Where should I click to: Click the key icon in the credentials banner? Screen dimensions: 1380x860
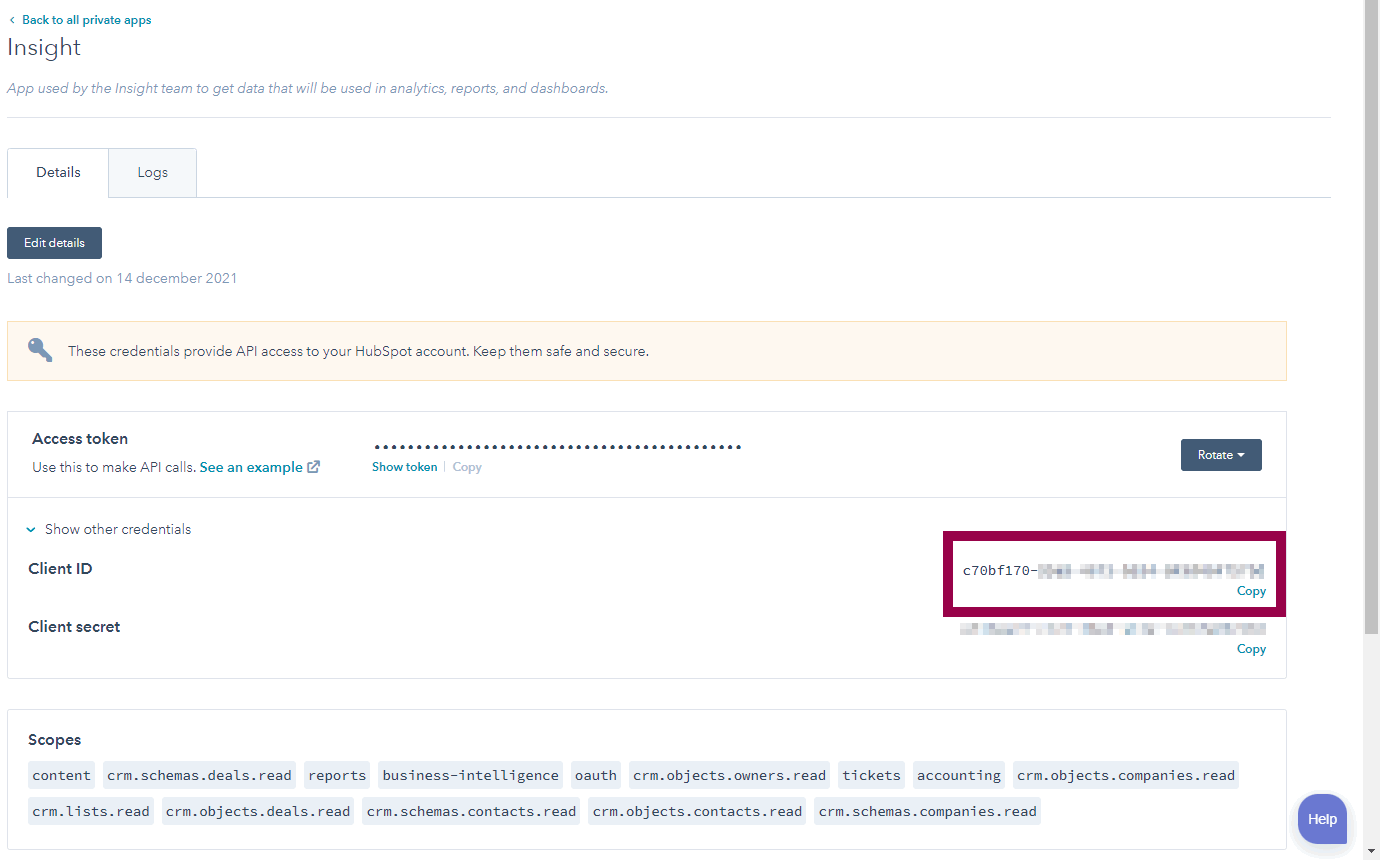click(40, 349)
